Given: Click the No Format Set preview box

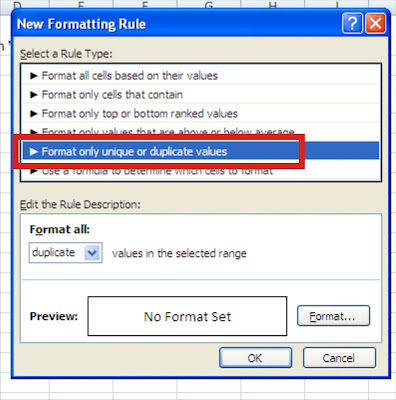Looking at the screenshot, I should coord(187,316).
